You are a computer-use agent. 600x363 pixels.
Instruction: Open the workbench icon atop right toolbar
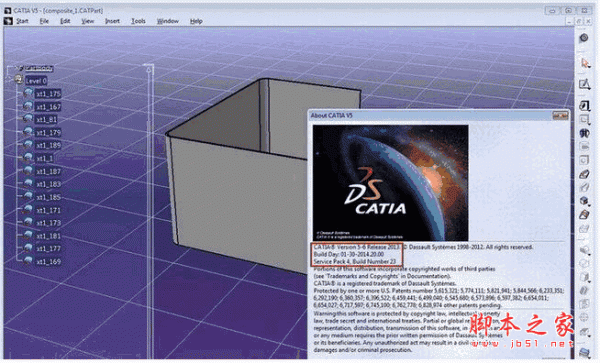pos(584,38)
